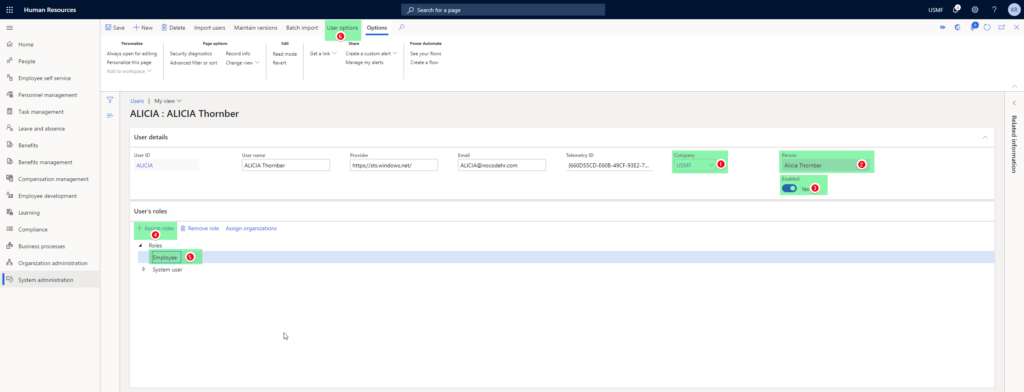Open Employee development module
This screenshot has width=1024, height=392.
(47, 196)
